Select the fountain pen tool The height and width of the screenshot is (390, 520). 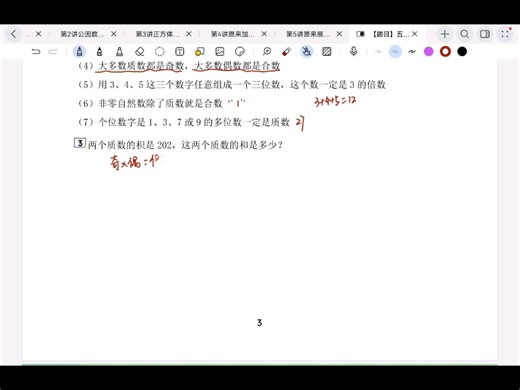[79, 52]
